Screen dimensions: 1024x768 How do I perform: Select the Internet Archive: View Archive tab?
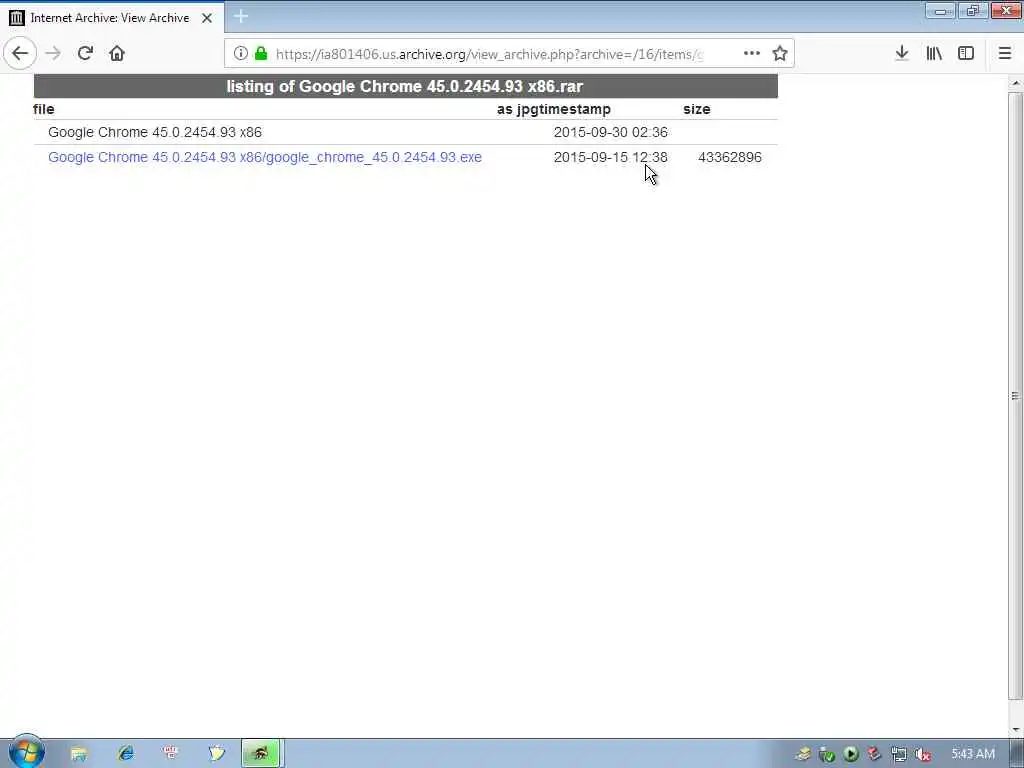click(112, 18)
